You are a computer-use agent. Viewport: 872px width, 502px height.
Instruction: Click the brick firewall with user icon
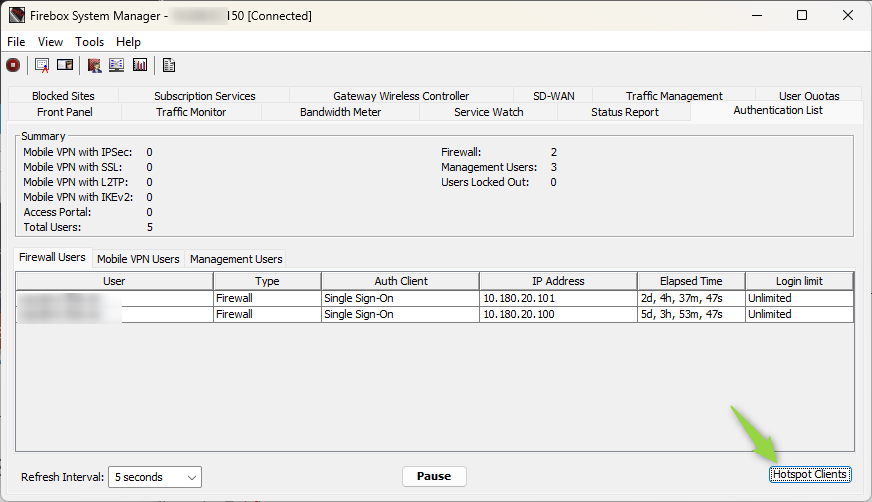tap(95, 65)
